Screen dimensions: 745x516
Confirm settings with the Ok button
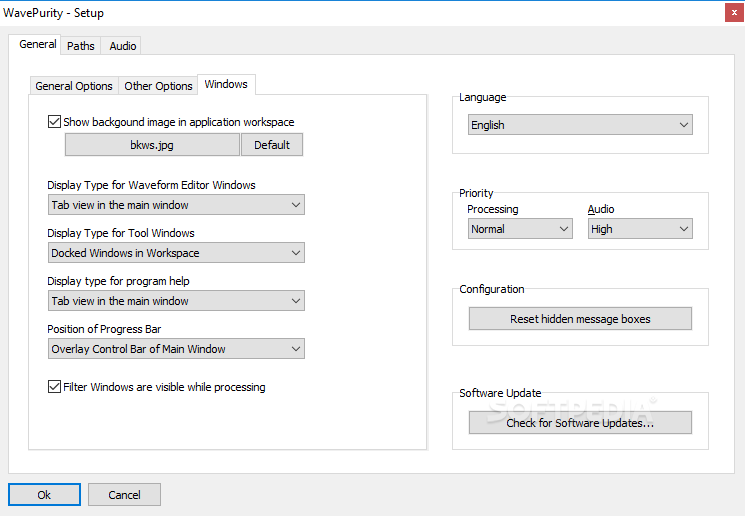44,495
